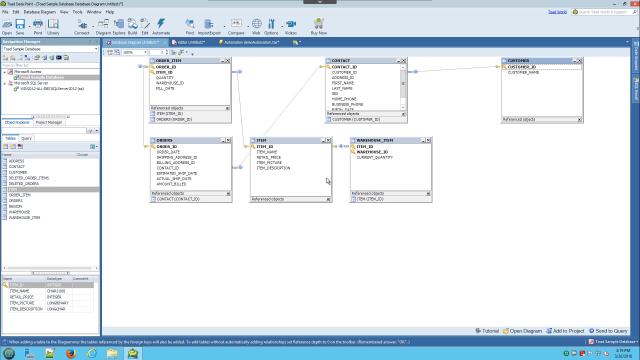This screenshot has height=360, width=640.
Task: Click the Buy Now icon
Action: (x=319, y=27)
